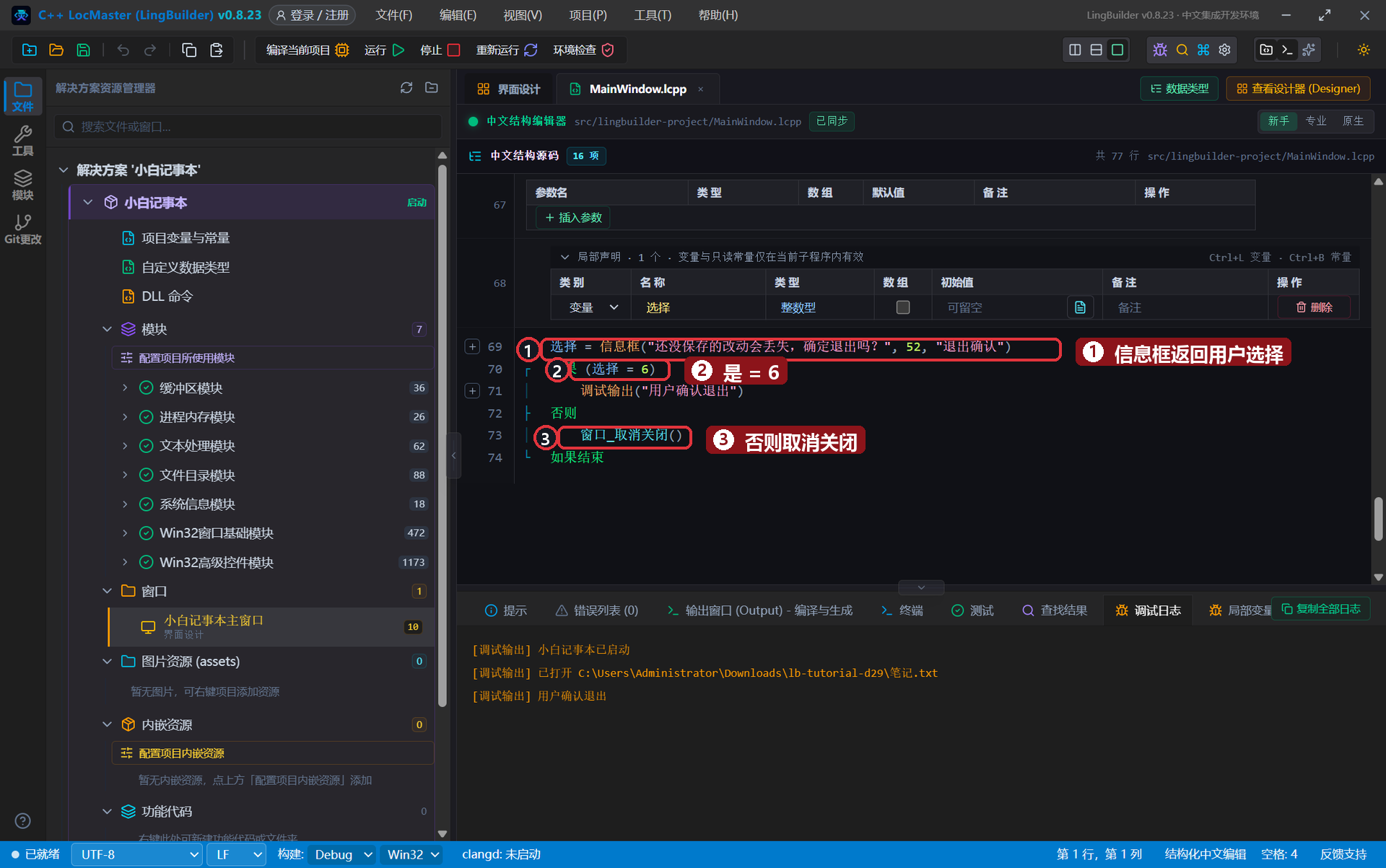This screenshot has height=868, width=1386.
Task: Open the 文件(F) menu
Action: (394, 15)
